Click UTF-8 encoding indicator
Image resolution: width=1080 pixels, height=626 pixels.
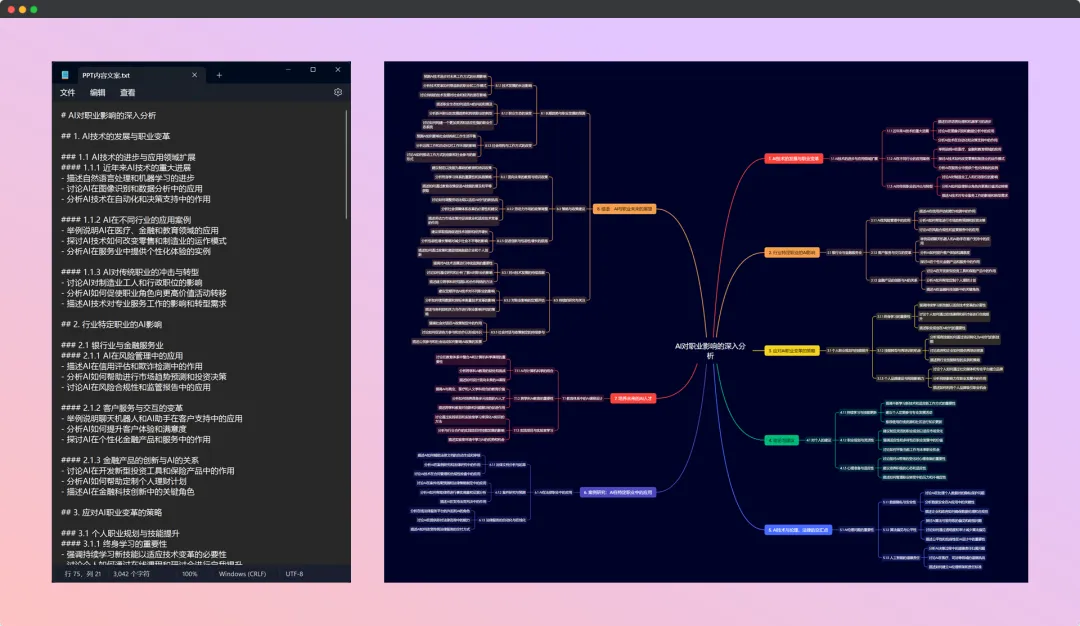point(294,574)
